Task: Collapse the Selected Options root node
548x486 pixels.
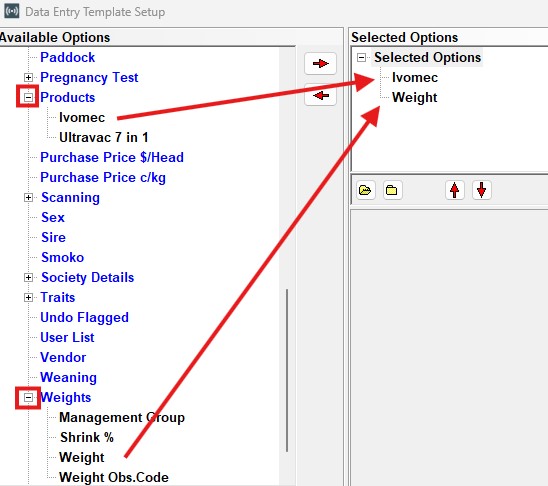Action: coord(361,58)
